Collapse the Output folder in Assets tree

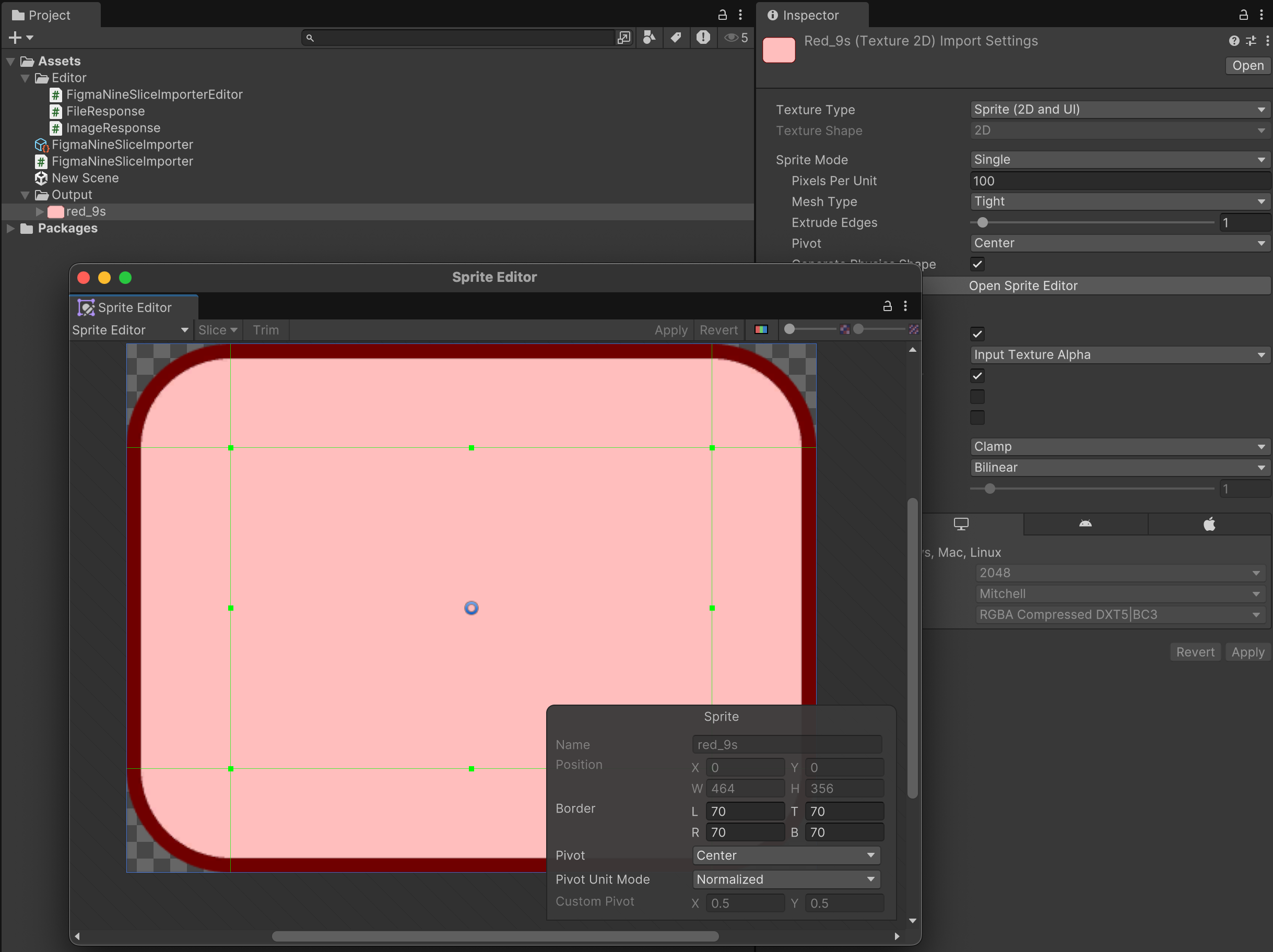(x=25, y=195)
